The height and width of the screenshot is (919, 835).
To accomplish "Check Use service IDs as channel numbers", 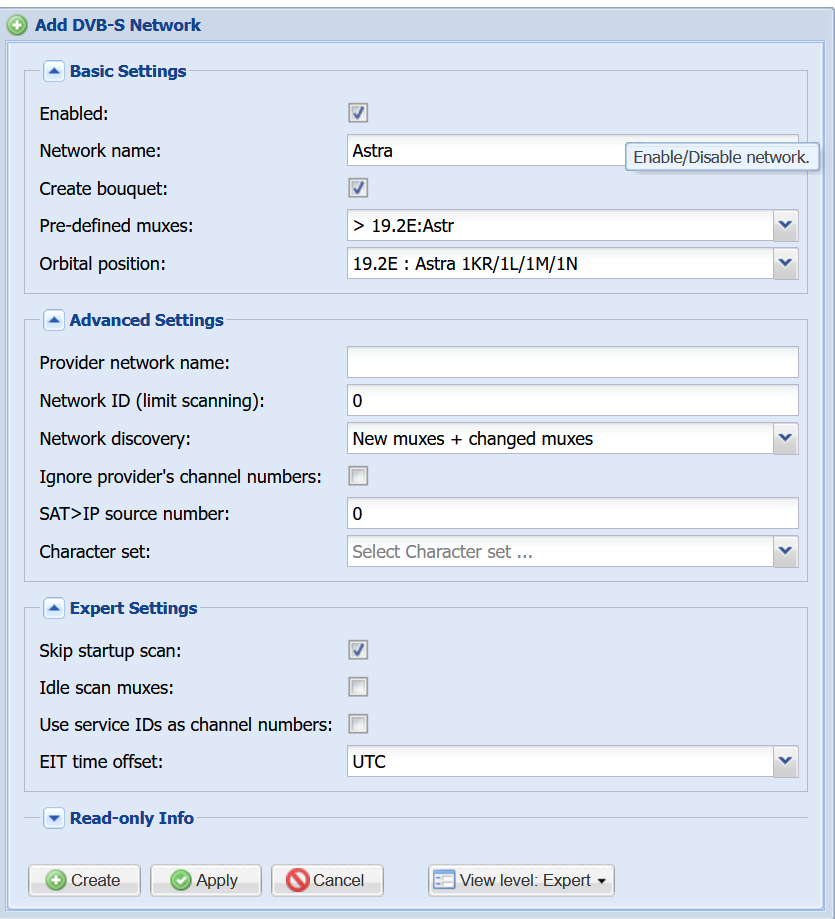I will point(358,724).
